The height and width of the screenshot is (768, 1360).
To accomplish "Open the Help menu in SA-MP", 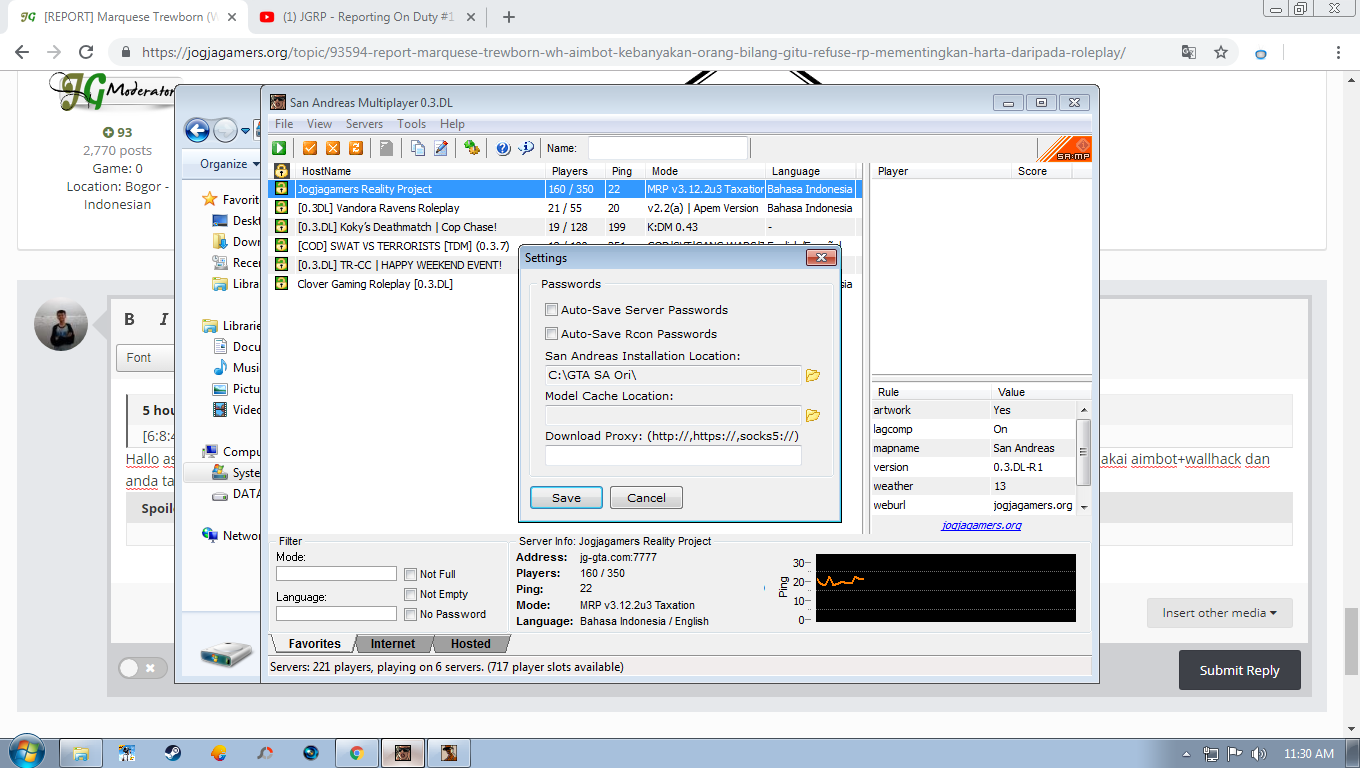I will [452, 124].
